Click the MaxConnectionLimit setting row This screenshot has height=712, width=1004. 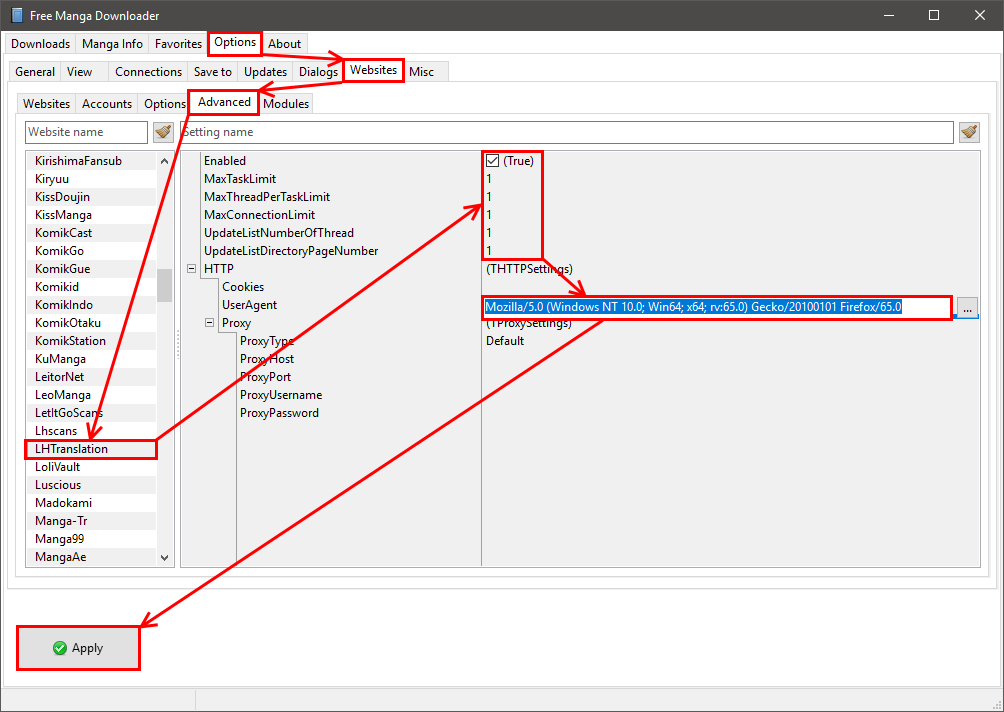[x=580, y=214]
